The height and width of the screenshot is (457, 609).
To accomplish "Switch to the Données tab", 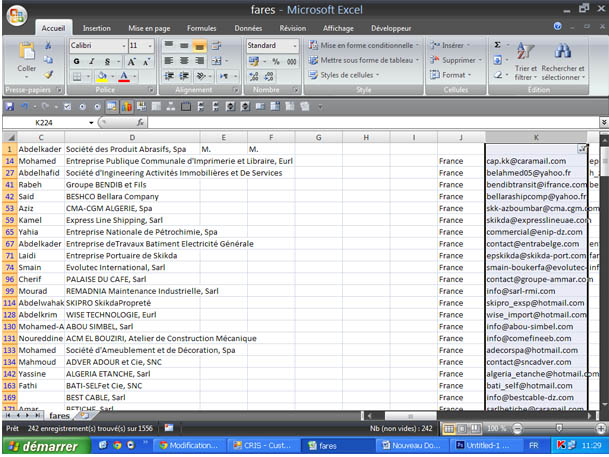I will 248,28.
